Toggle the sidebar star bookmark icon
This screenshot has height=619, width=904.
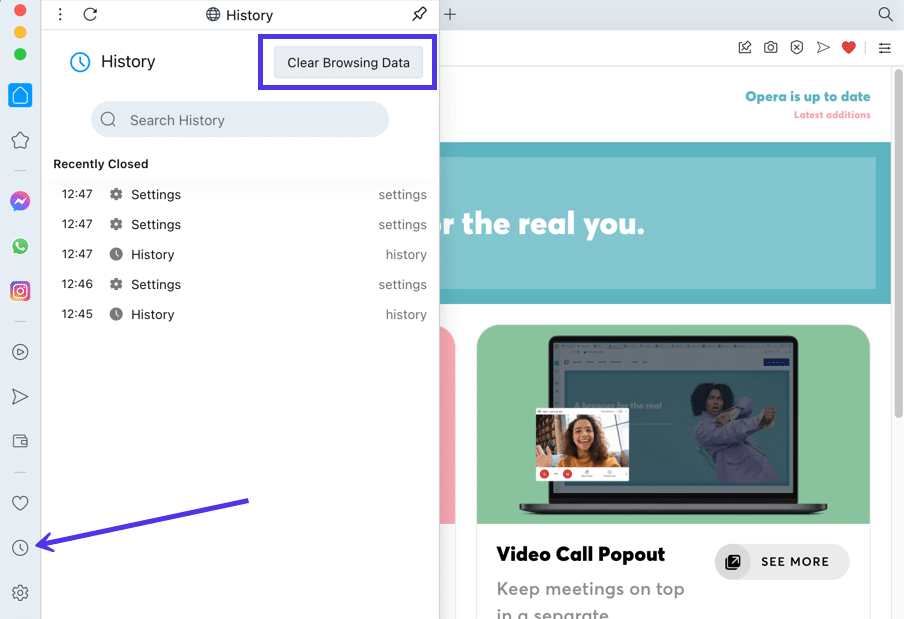tap(20, 140)
